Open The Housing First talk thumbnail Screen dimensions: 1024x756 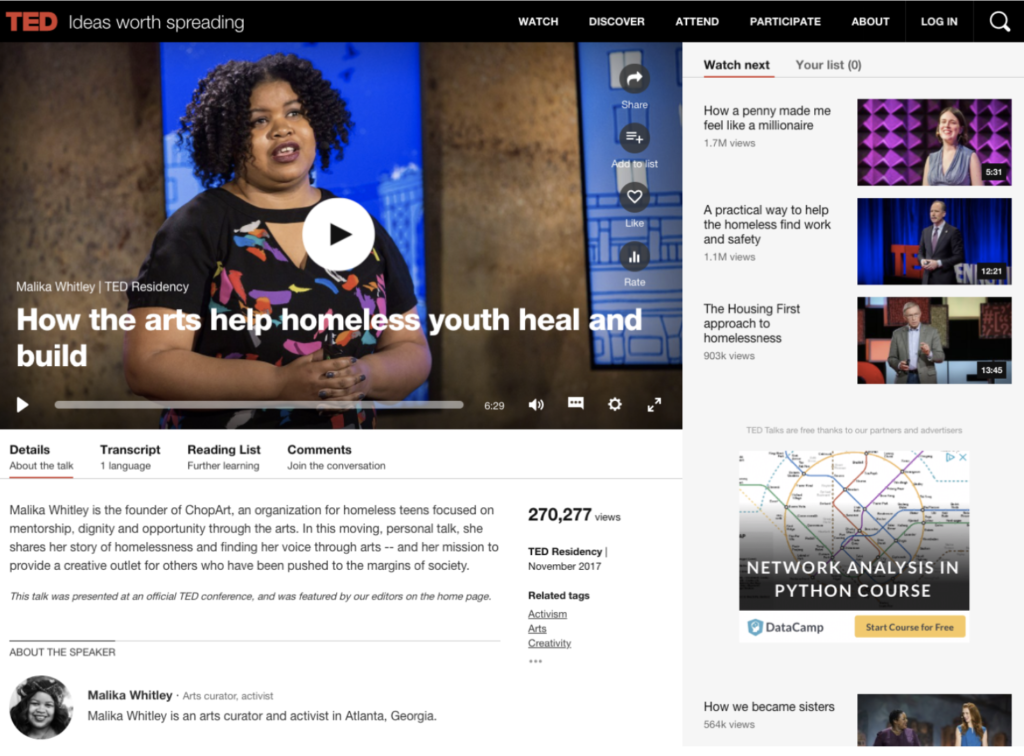tap(934, 340)
